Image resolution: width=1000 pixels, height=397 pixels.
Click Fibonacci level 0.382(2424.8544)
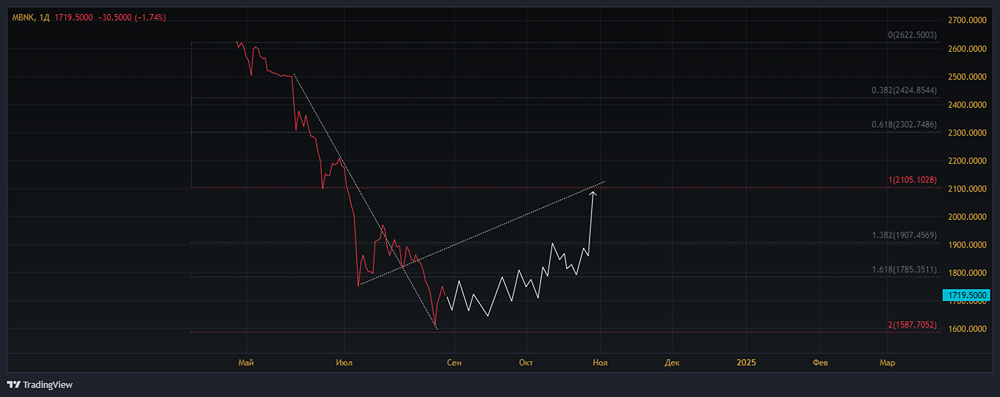904,91
